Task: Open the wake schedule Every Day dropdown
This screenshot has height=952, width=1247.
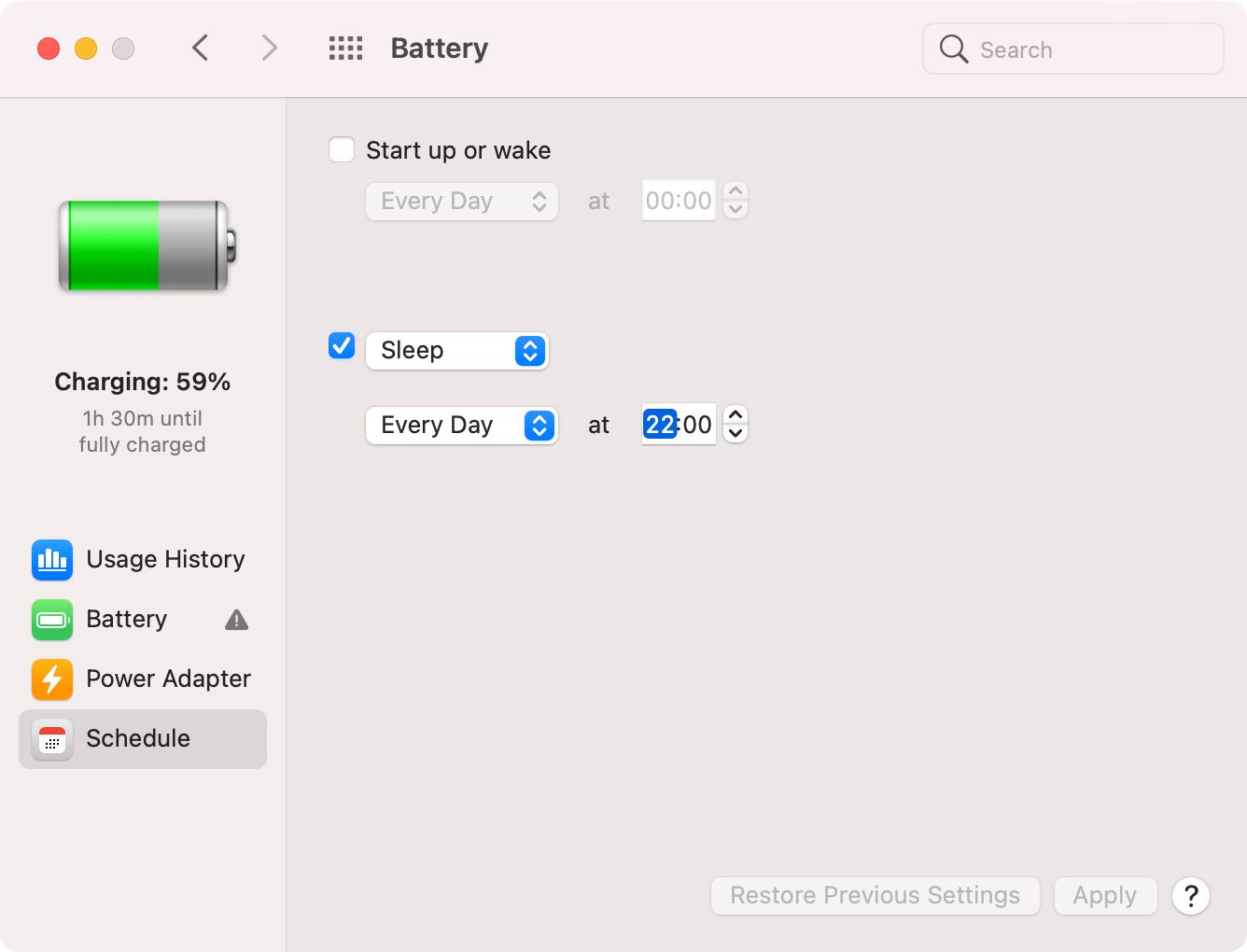Action: click(x=461, y=202)
